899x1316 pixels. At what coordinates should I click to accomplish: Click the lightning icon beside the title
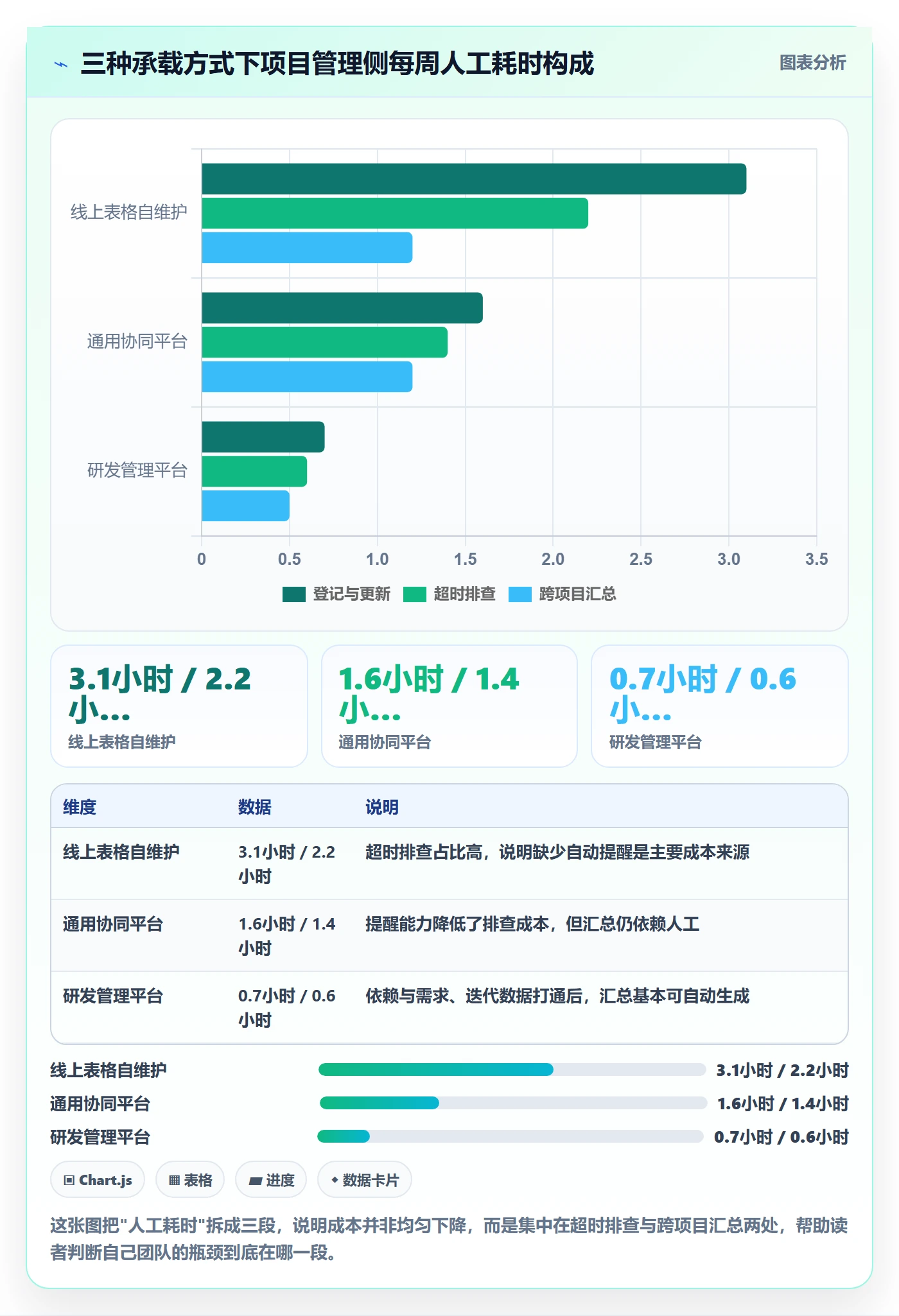(61, 64)
